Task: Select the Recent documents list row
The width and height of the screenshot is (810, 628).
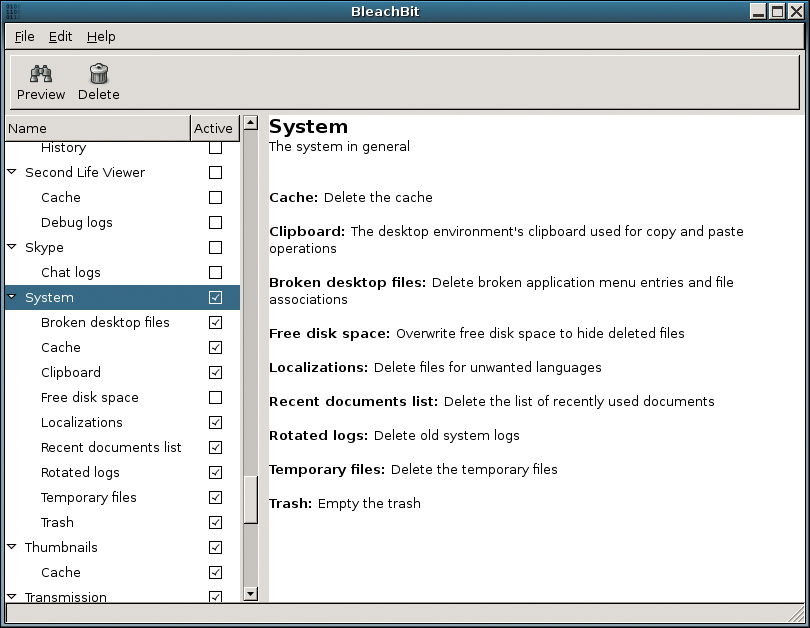Action: coord(122,447)
